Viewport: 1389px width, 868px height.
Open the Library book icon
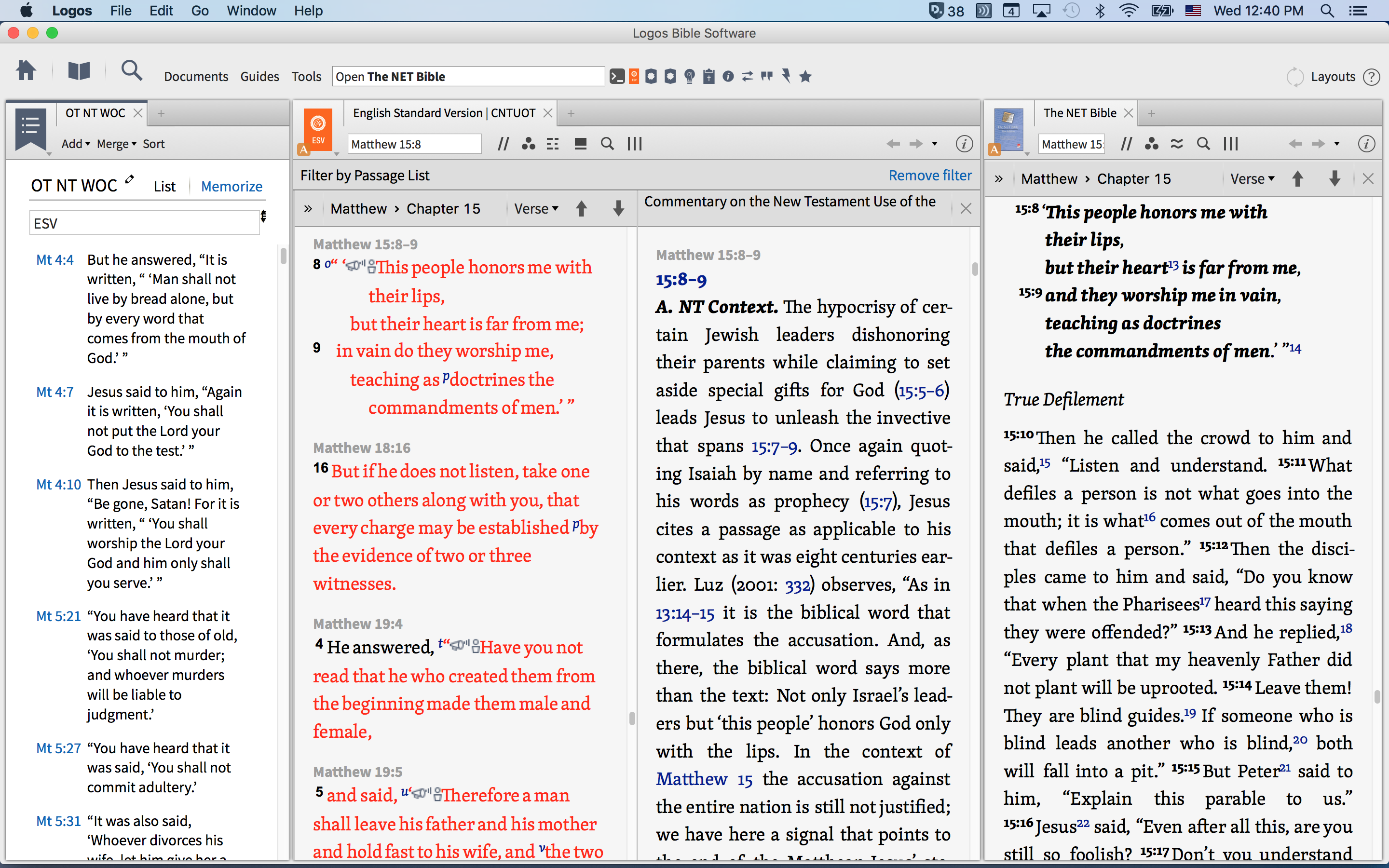(79, 72)
